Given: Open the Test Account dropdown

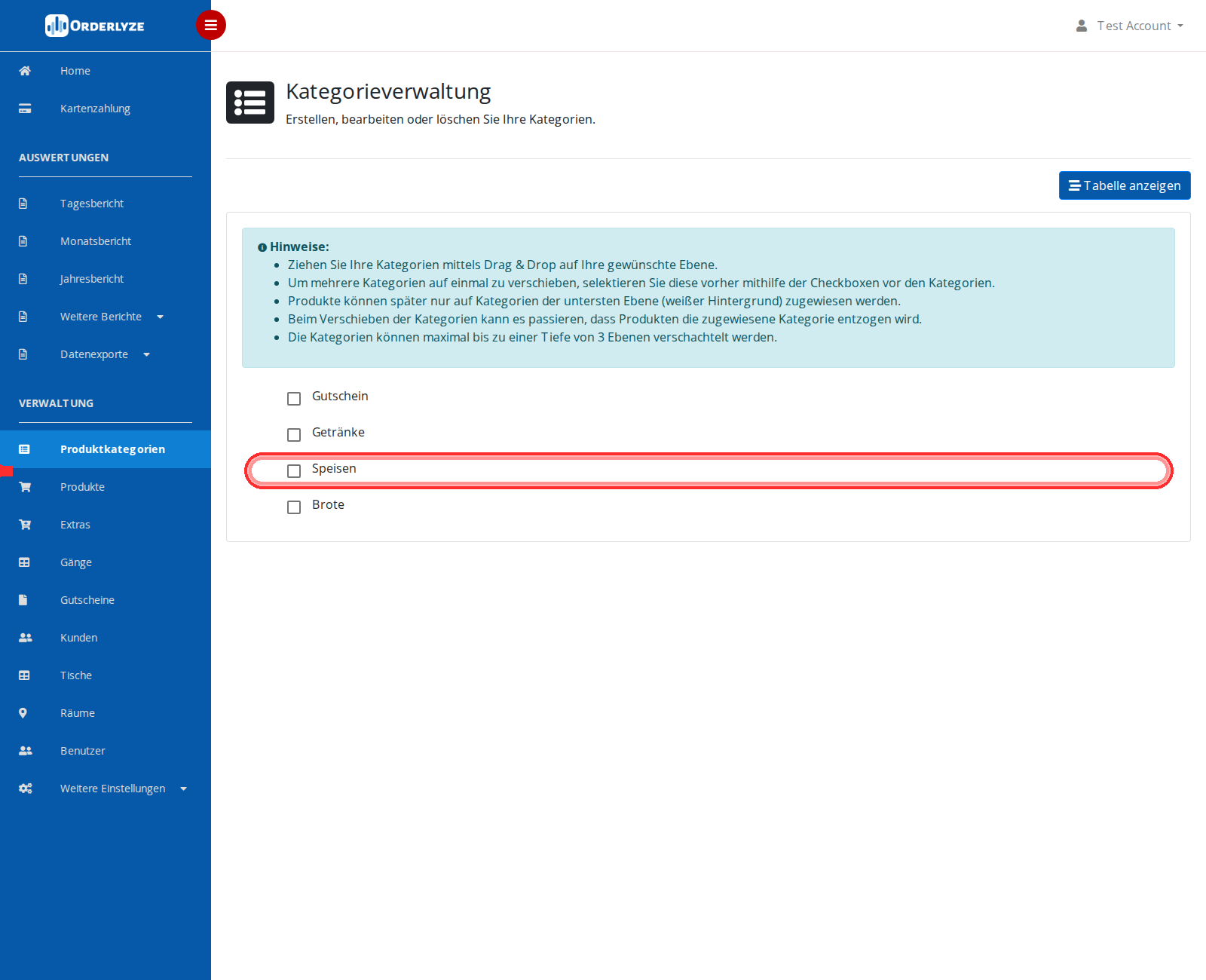Looking at the screenshot, I should 1129,26.
